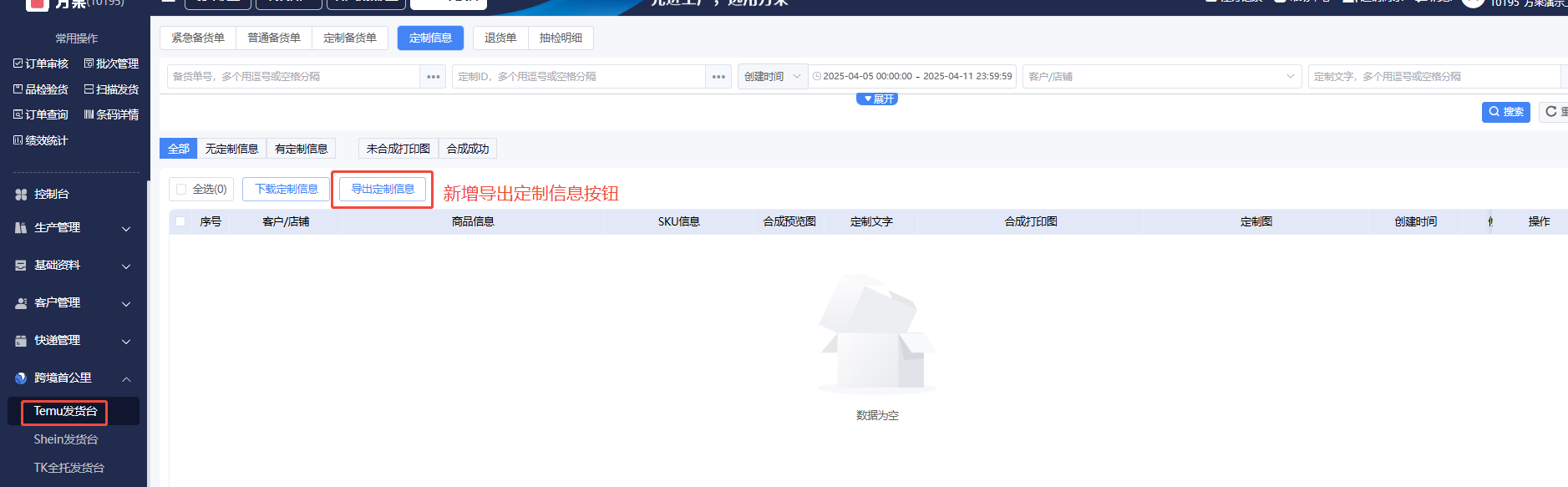
Task: Click the ellipsis next to 定制ID field
Action: point(718,77)
